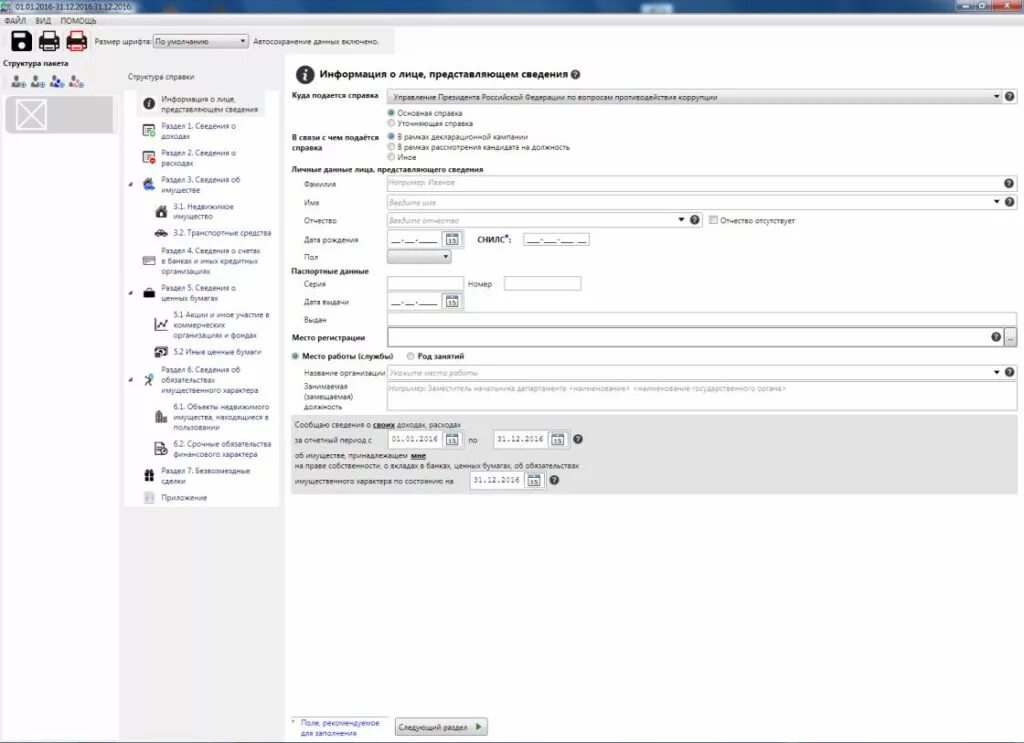This screenshot has height=743, width=1024.
Task: Select the Иное radio option
Action: pos(391,157)
